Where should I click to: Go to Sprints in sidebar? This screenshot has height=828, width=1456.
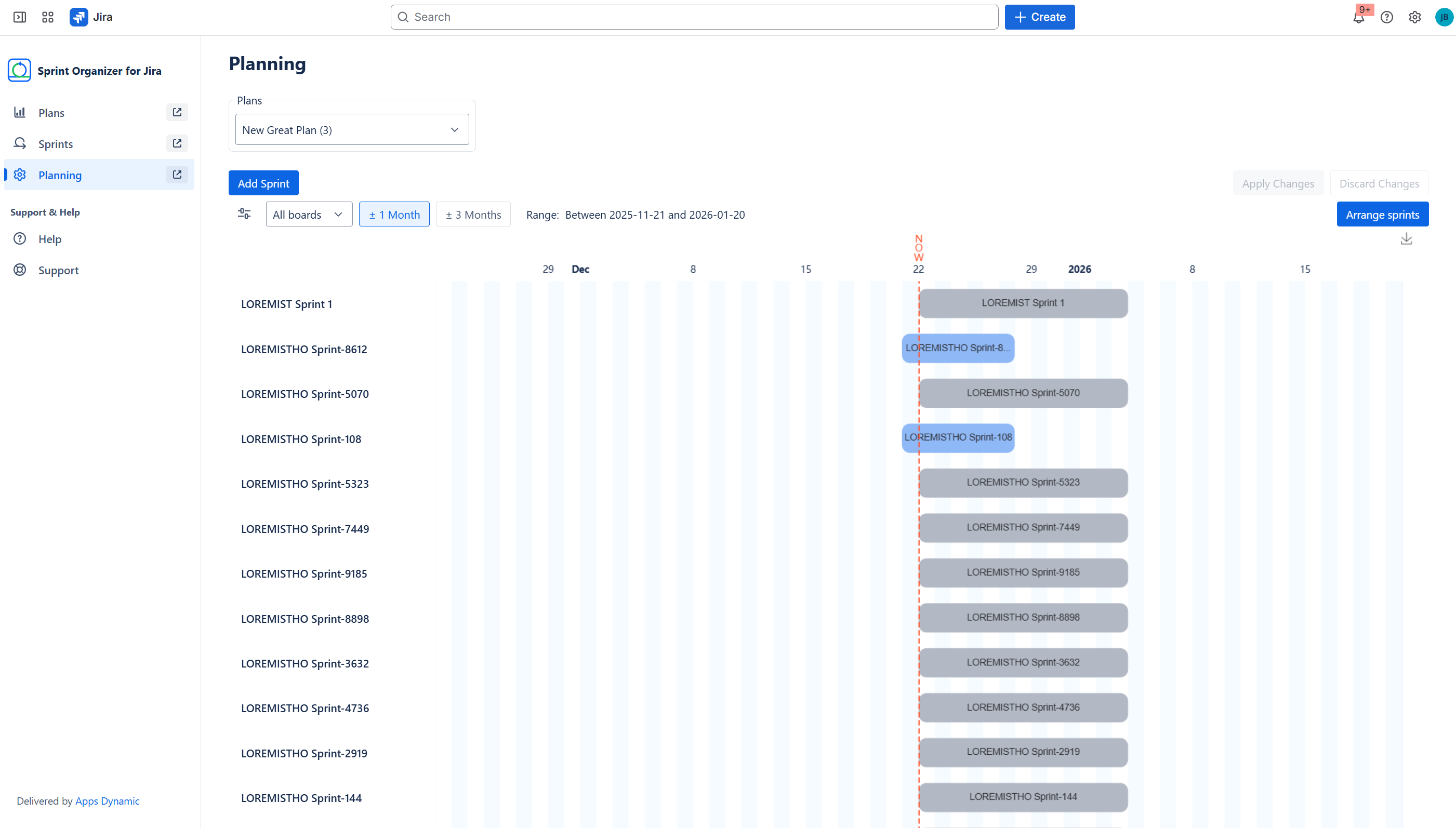click(x=56, y=144)
